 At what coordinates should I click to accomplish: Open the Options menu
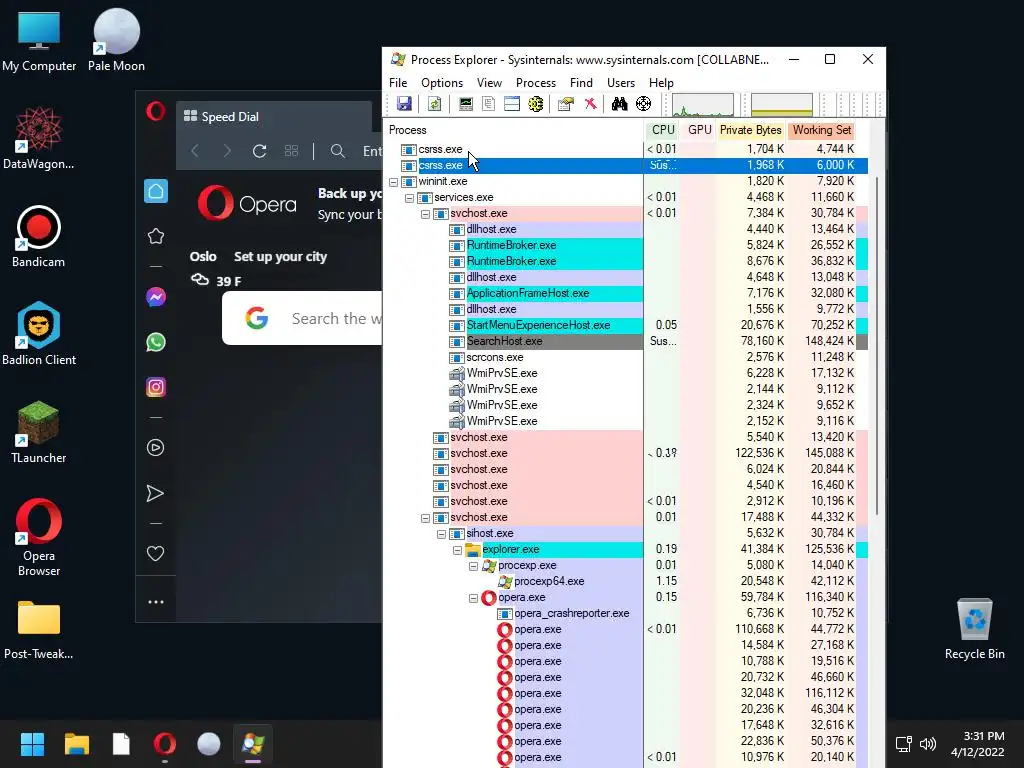(442, 83)
